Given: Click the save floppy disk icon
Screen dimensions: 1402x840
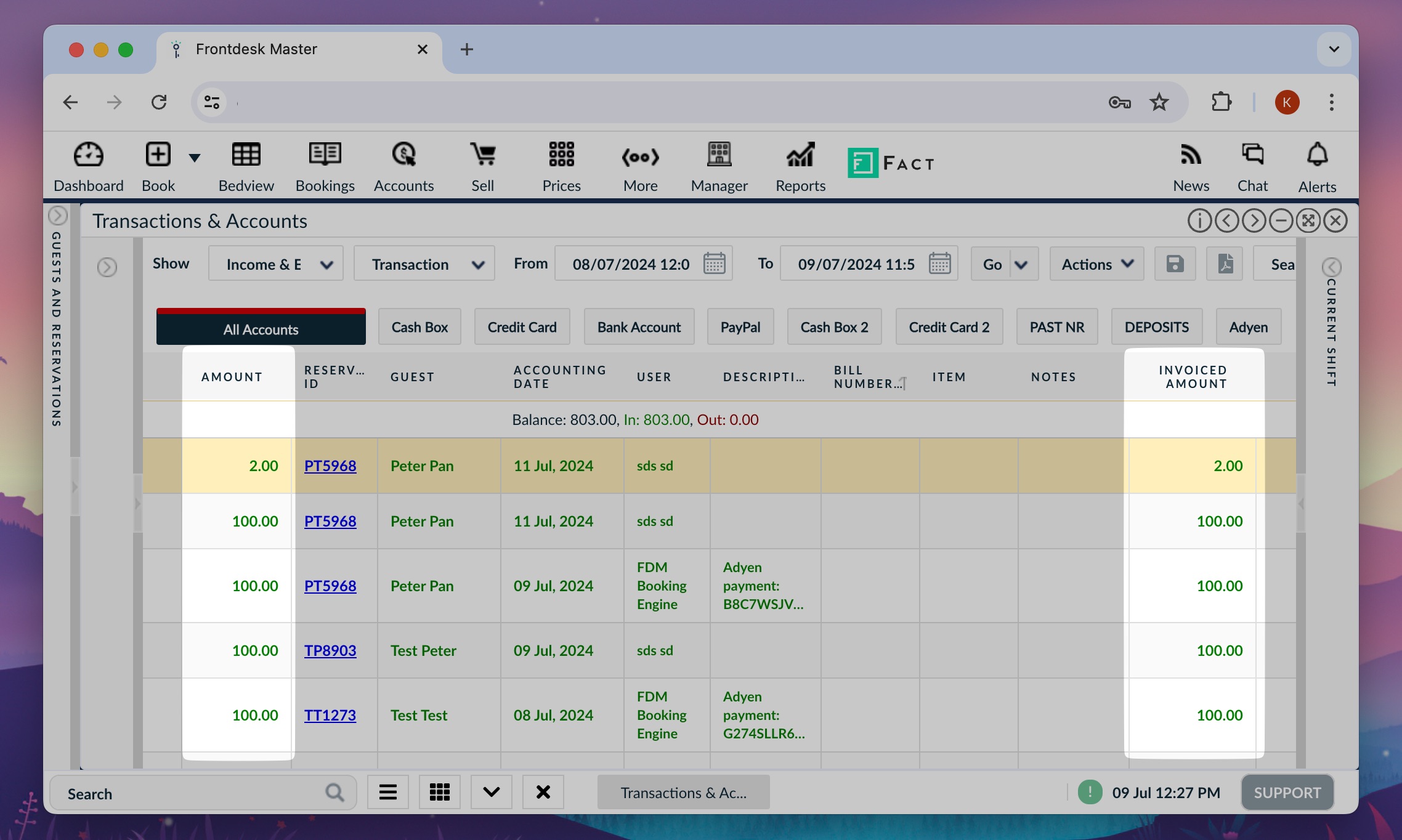Looking at the screenshot, I should tap(1175, 264).
